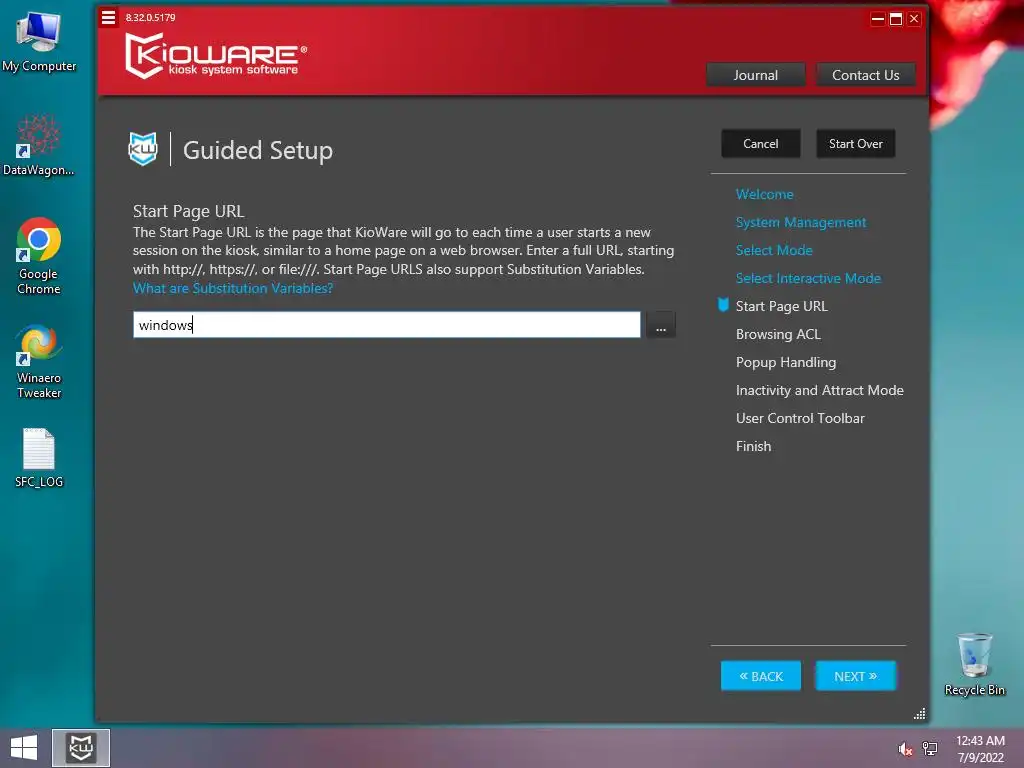Minimize the KioWare window
The width and height of the screenshot is (1024, 768).
point(878,19)
